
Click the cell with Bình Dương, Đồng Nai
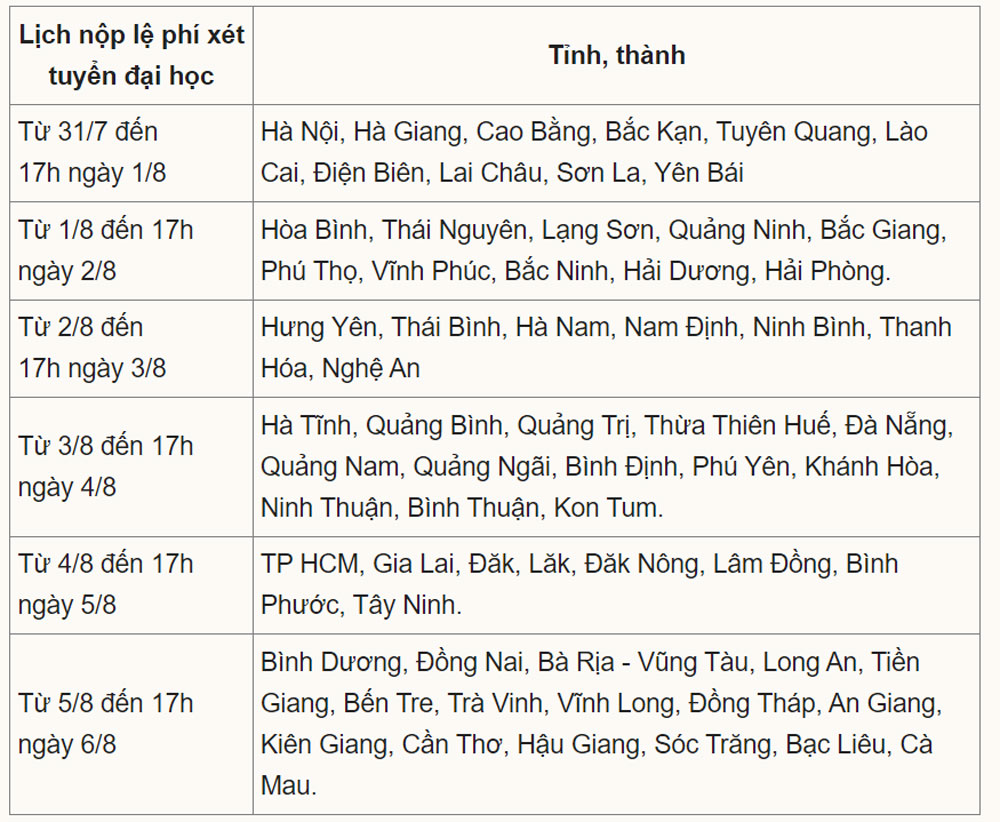[x=617, y=724]
